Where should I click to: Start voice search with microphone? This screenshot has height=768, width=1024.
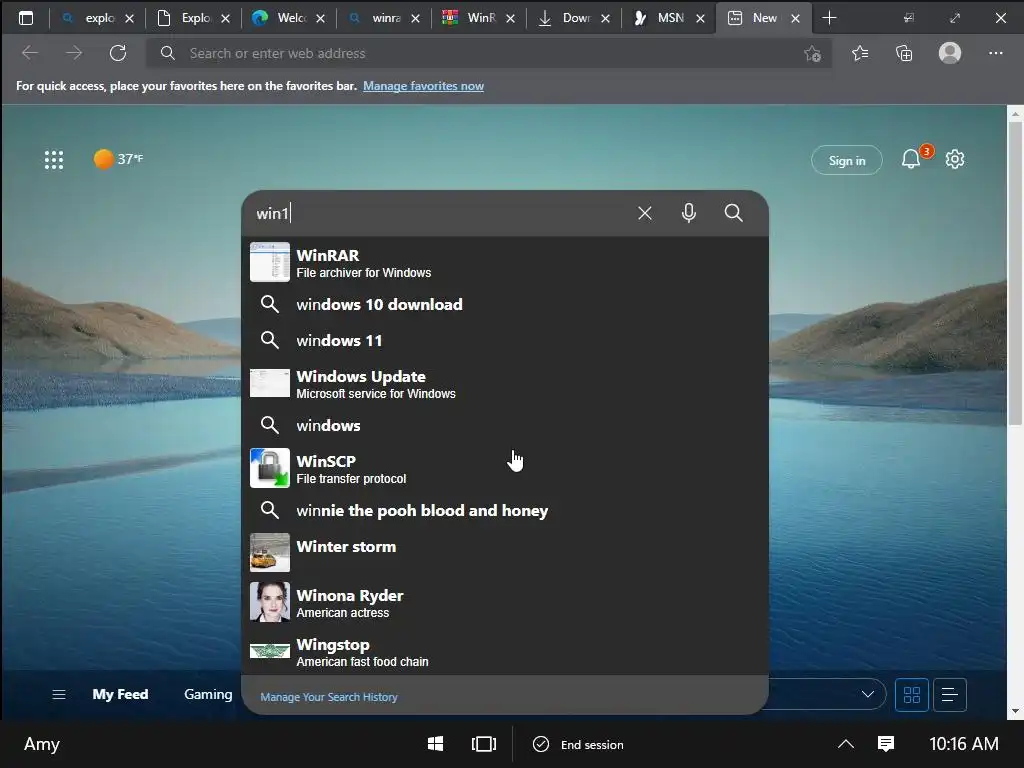[x=688, y=213]
